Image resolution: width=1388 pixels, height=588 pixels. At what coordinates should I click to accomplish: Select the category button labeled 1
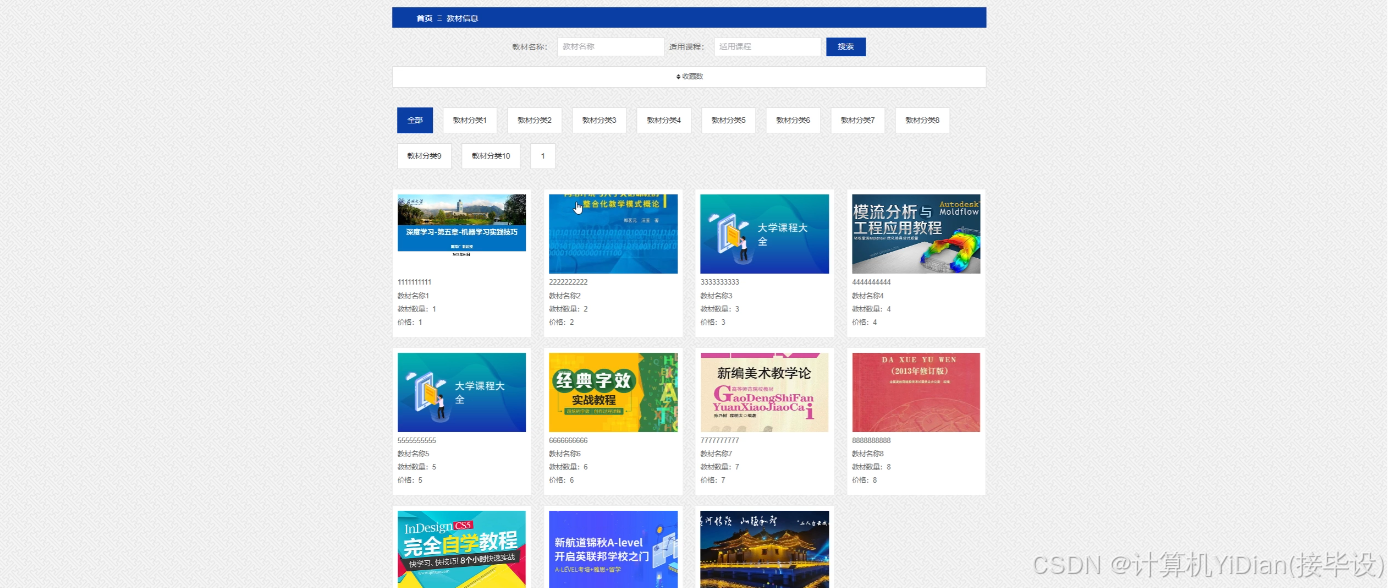[543, 156]
